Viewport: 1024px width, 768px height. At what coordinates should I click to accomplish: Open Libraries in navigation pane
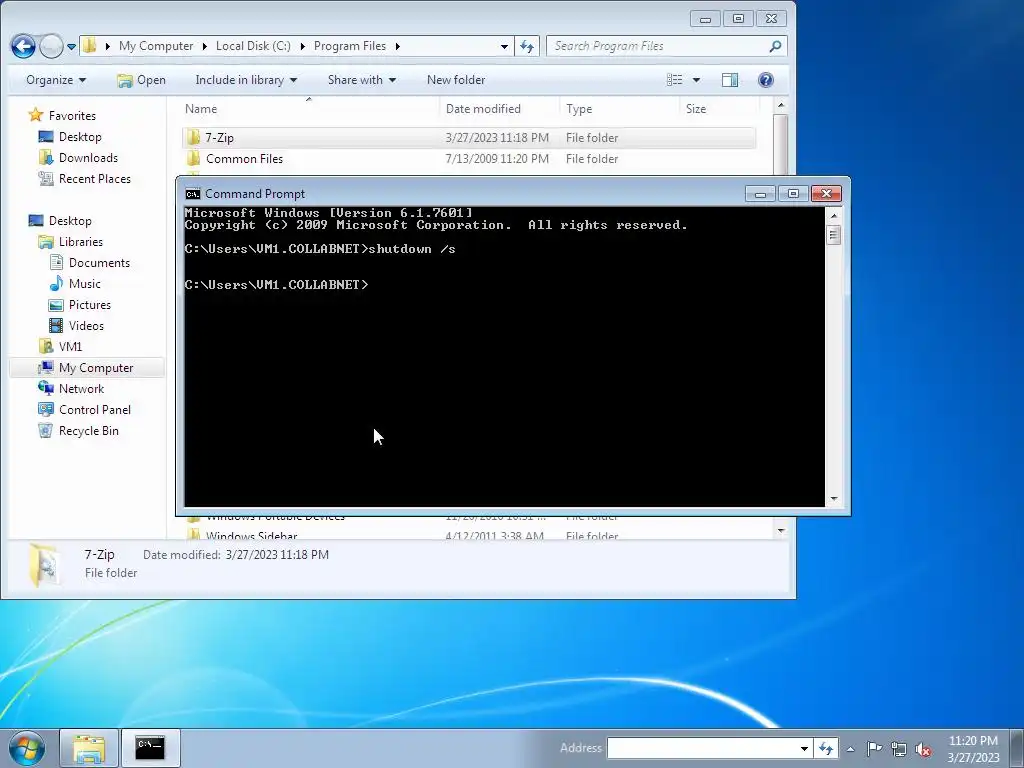(71, 242)
